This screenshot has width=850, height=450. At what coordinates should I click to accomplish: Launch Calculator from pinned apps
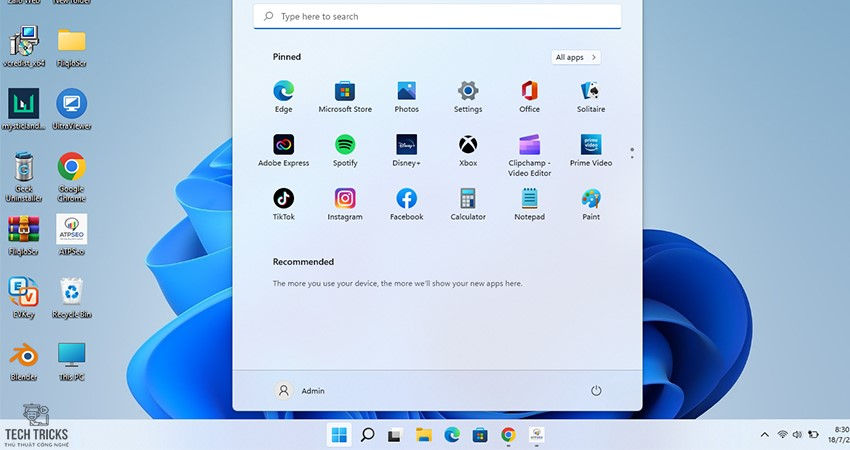pyautogui.click(x=468, y=204)
